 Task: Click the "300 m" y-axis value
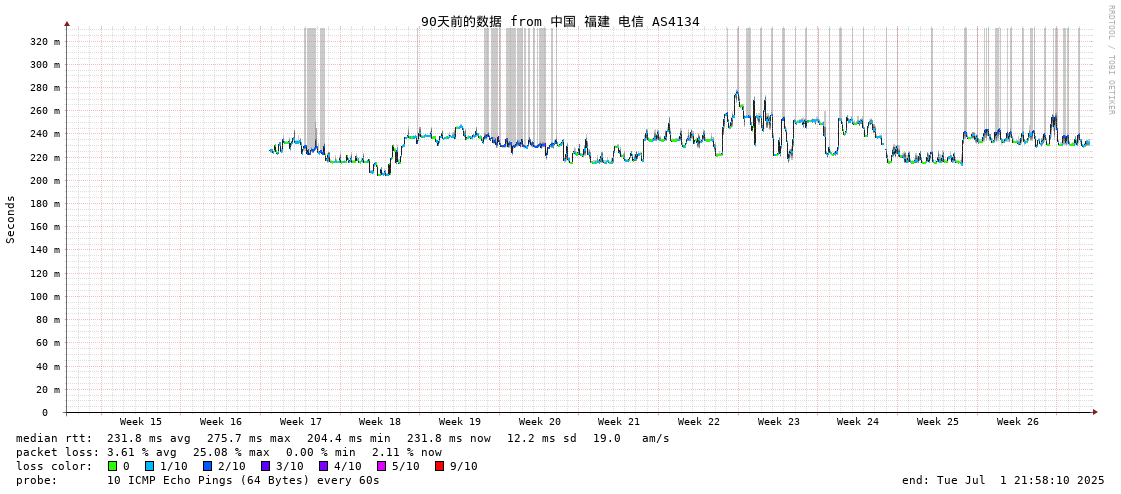tap(45, 64)
